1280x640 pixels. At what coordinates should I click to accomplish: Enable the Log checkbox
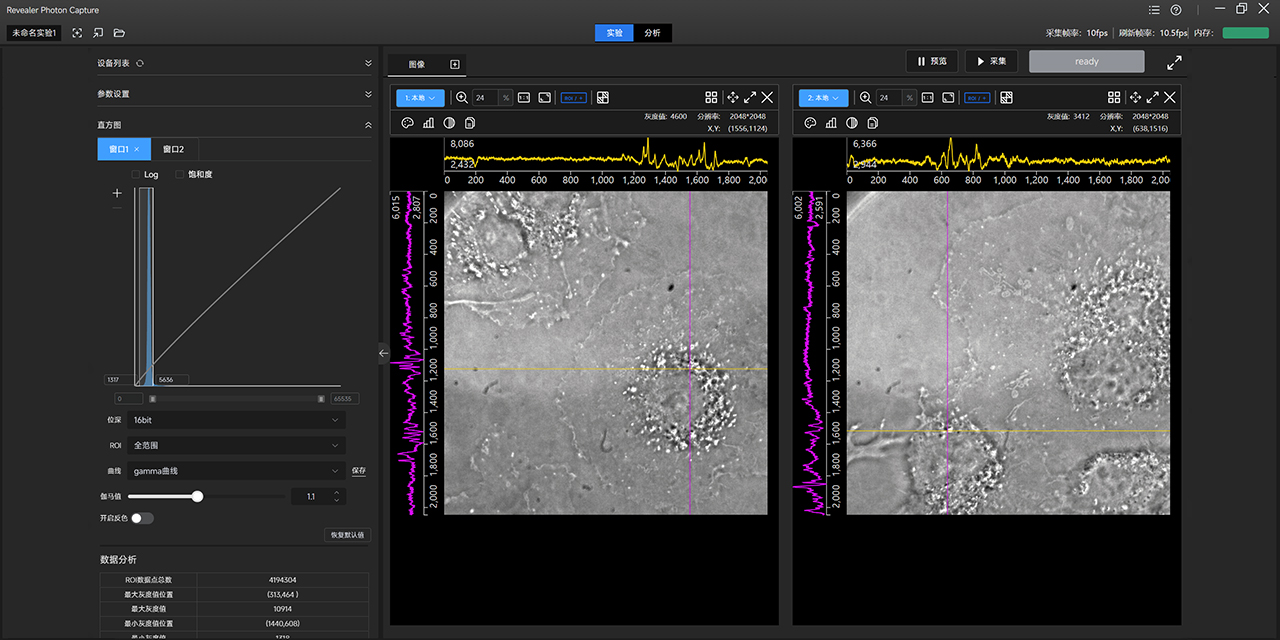click(x=136, y=174)
